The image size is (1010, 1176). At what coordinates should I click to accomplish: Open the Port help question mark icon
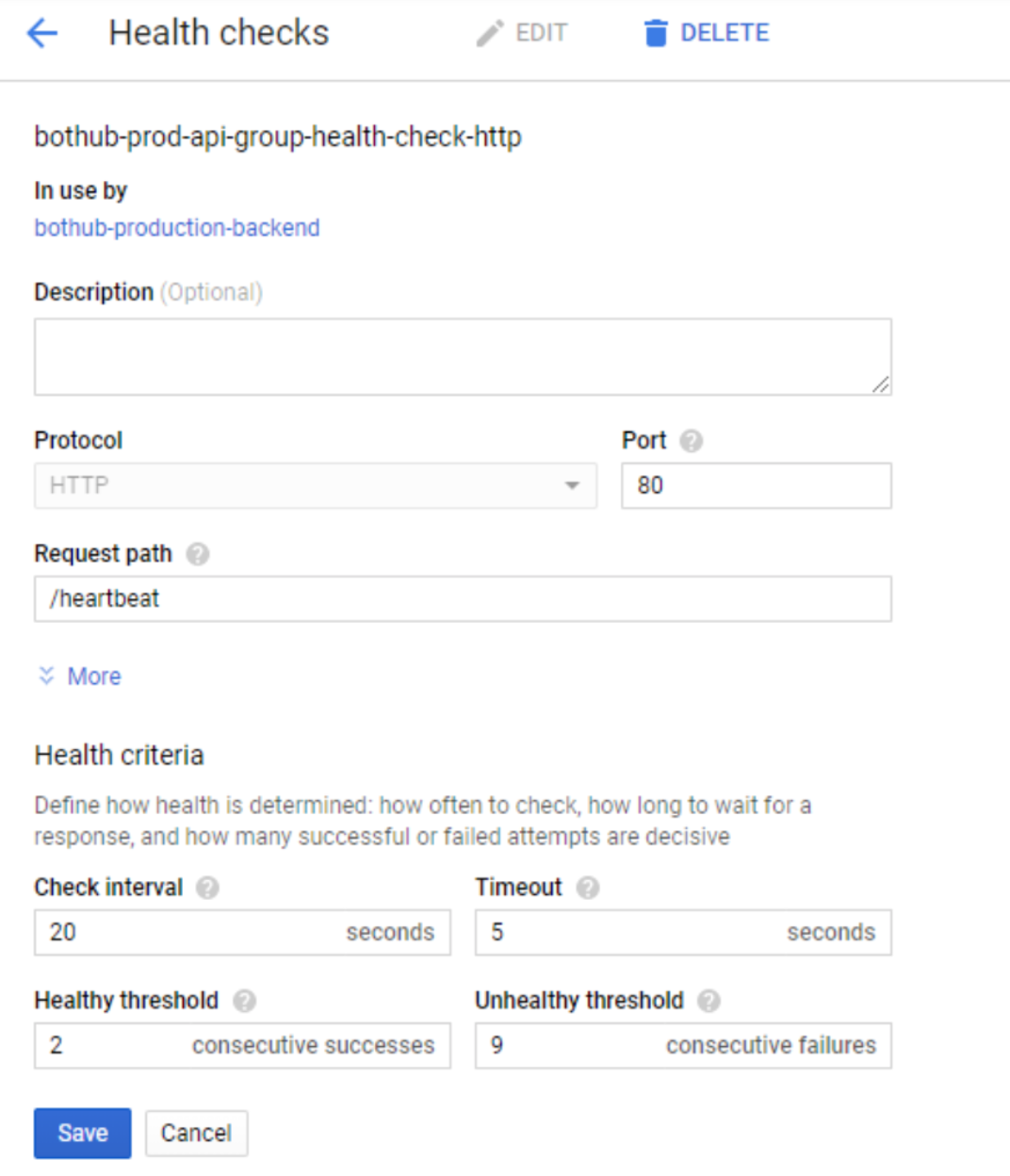coord(692,441)
